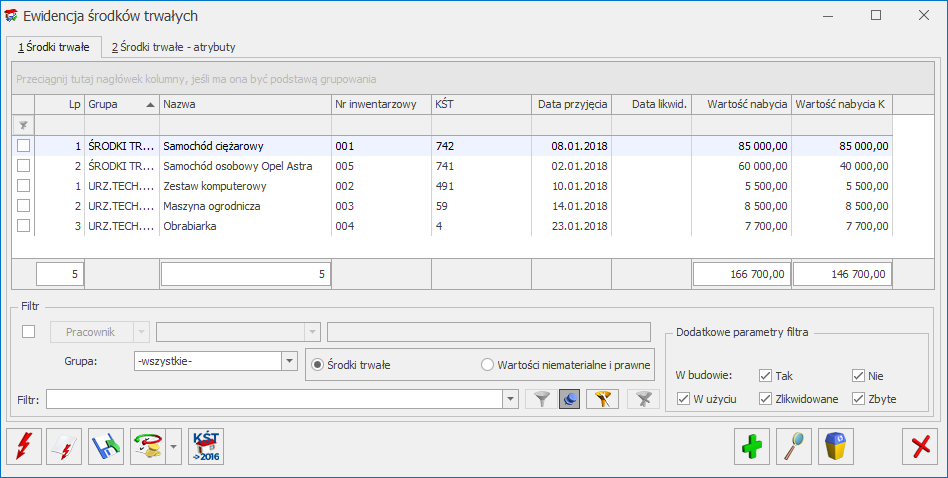Close the window with the red X icon
The height and width of the screenshot is (478, 948).
click(920, 447)
